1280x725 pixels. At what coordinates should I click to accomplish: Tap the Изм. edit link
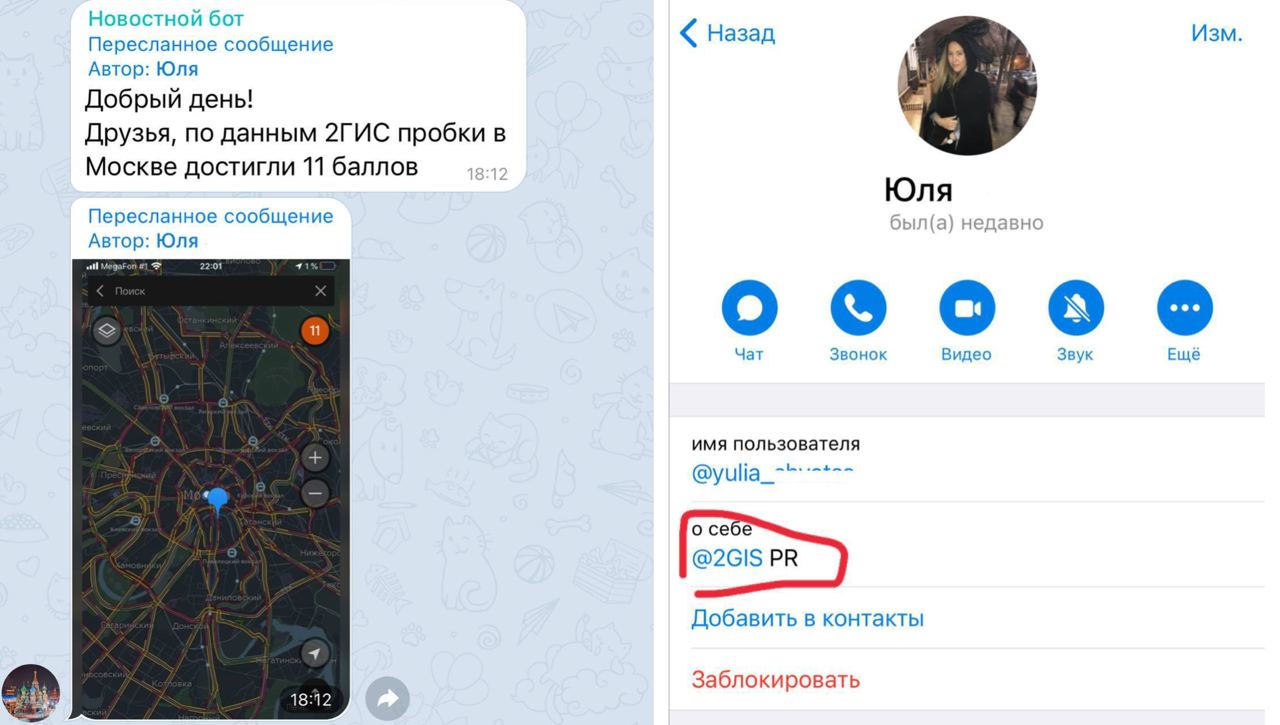tap(1217, 33)
